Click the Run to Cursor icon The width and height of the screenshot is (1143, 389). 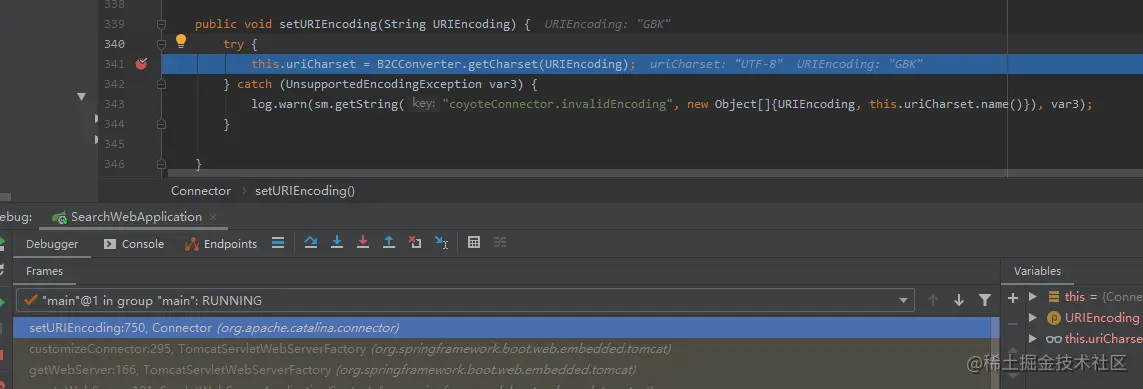point(441,243)
